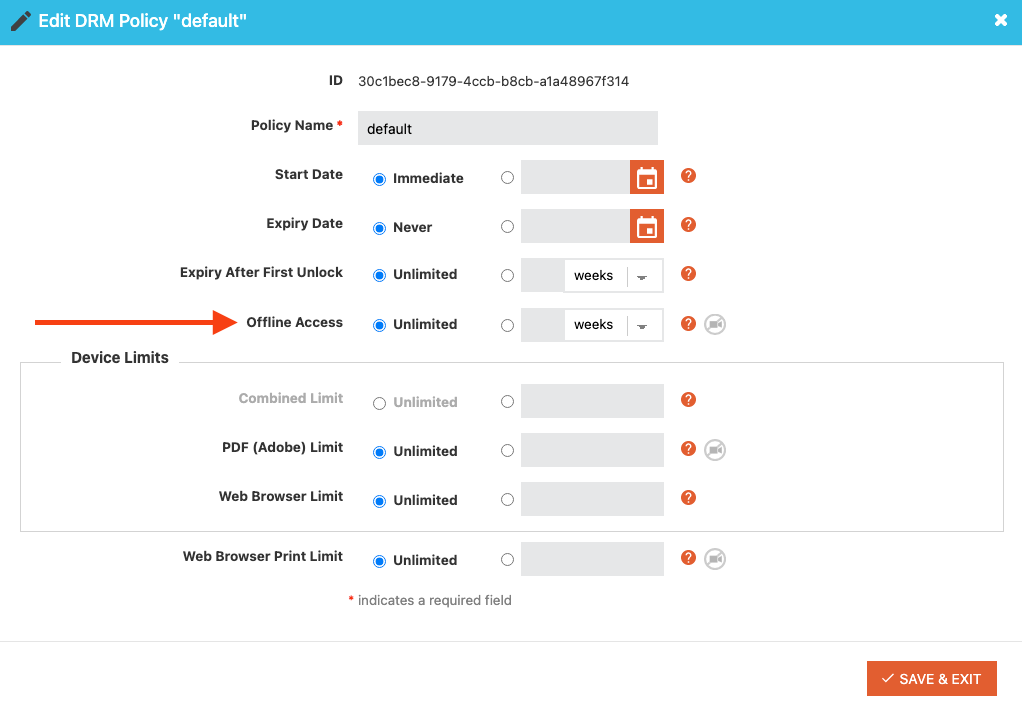Edit the Policy Name field

tap(508, 128)
